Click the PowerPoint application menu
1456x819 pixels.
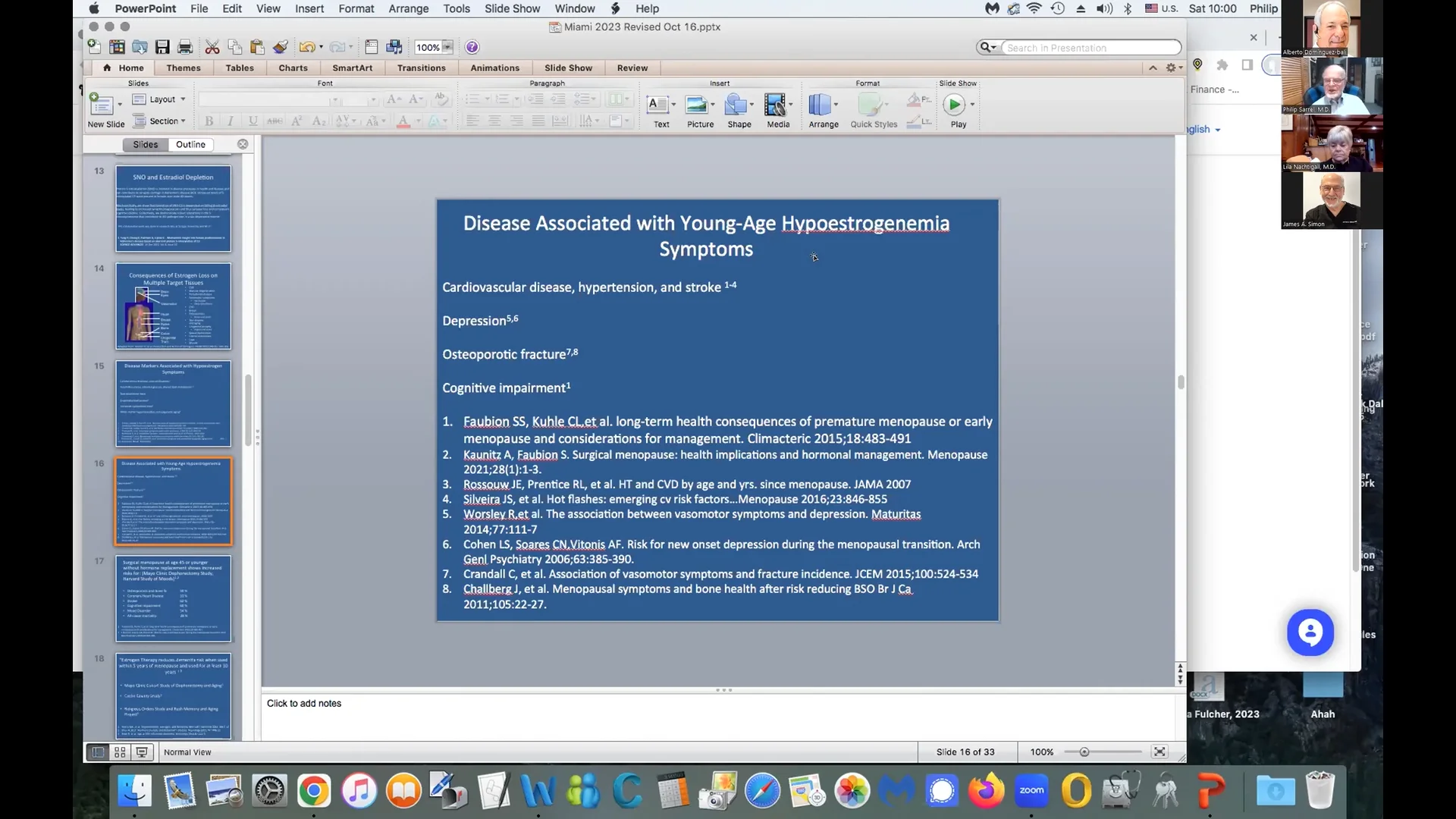(146, 8)
